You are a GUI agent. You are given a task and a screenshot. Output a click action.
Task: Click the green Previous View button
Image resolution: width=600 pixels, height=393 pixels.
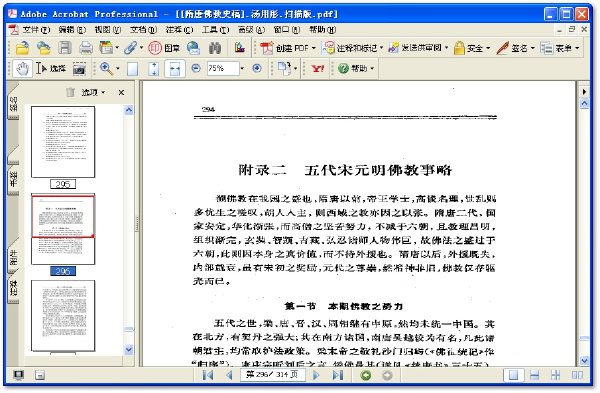[x=366, y=375]
